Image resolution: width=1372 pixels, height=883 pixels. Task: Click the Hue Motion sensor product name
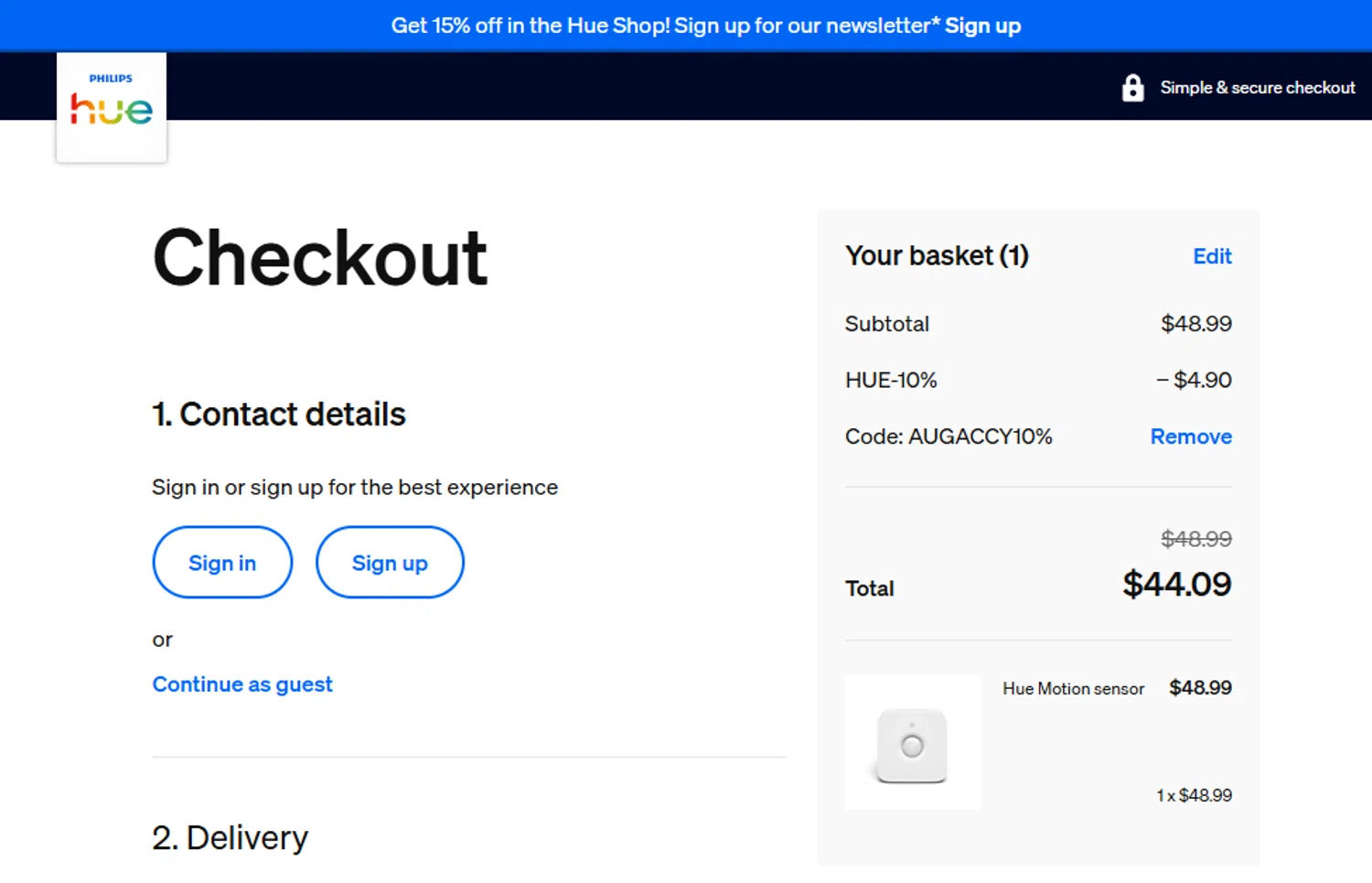click(1073, 689)
